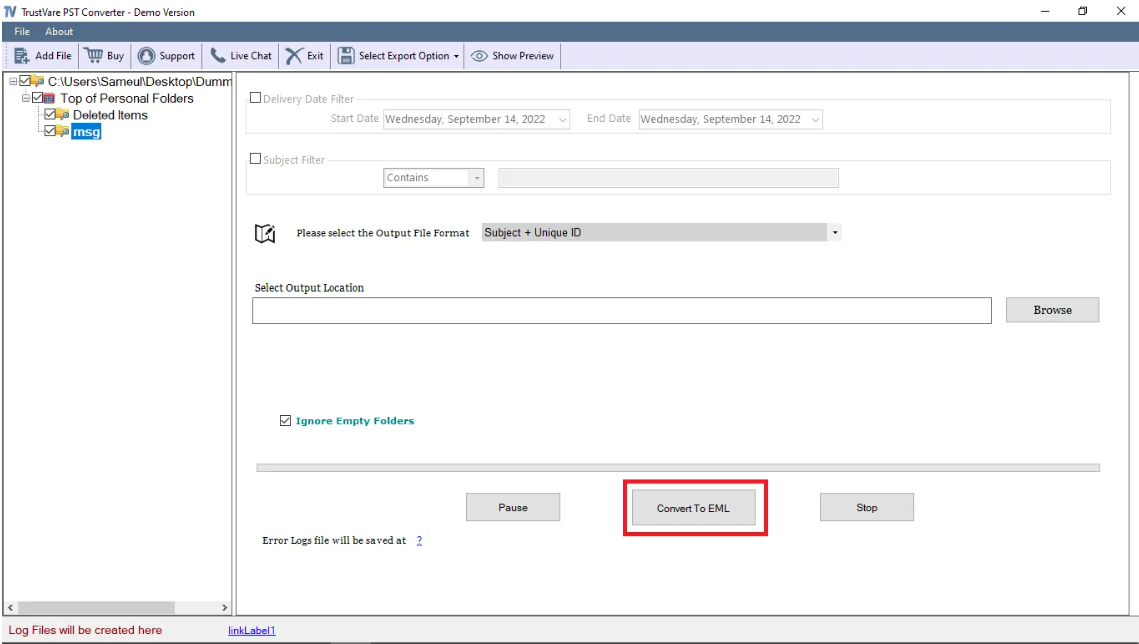1139x644 pixels.
Task: Click the folder tree horizontal scrollbar thumb
Action: click(96, 607)
